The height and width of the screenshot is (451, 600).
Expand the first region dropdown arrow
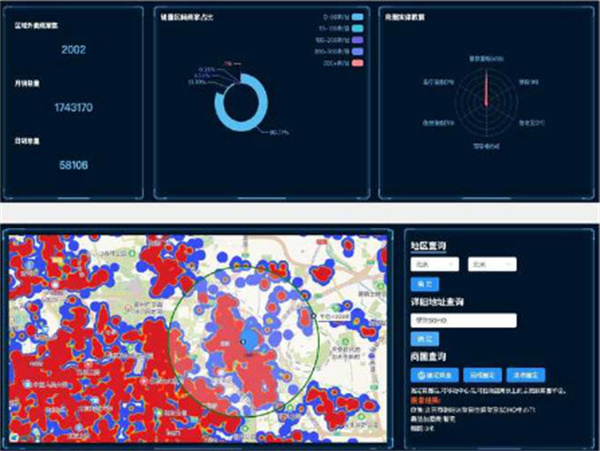click(452, 264)
